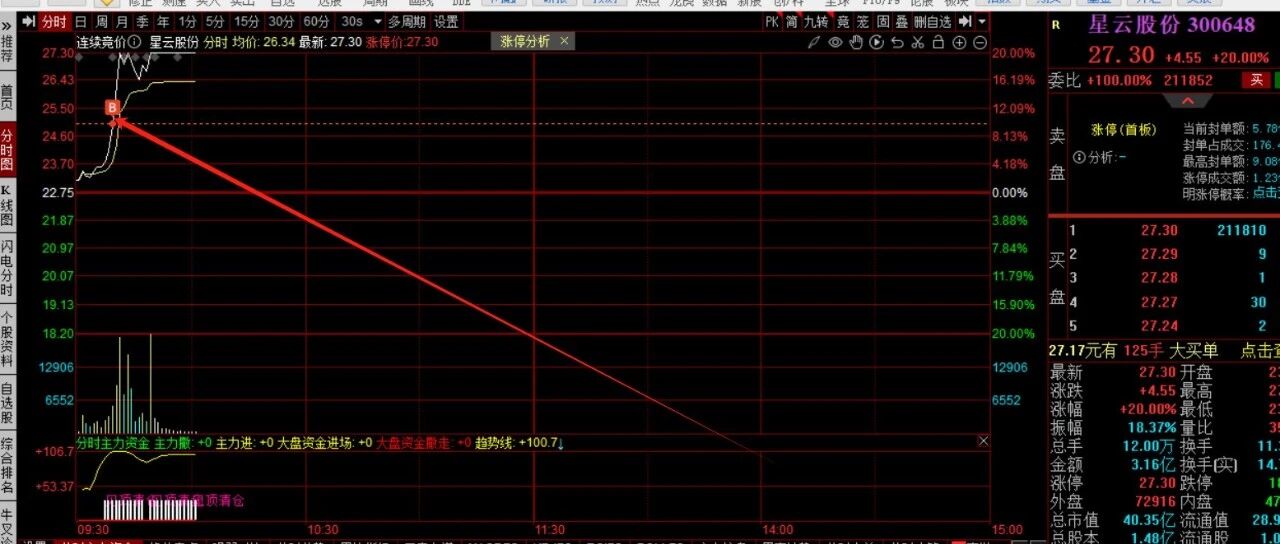Open the 自选股 sidebar item

(7, 403)
